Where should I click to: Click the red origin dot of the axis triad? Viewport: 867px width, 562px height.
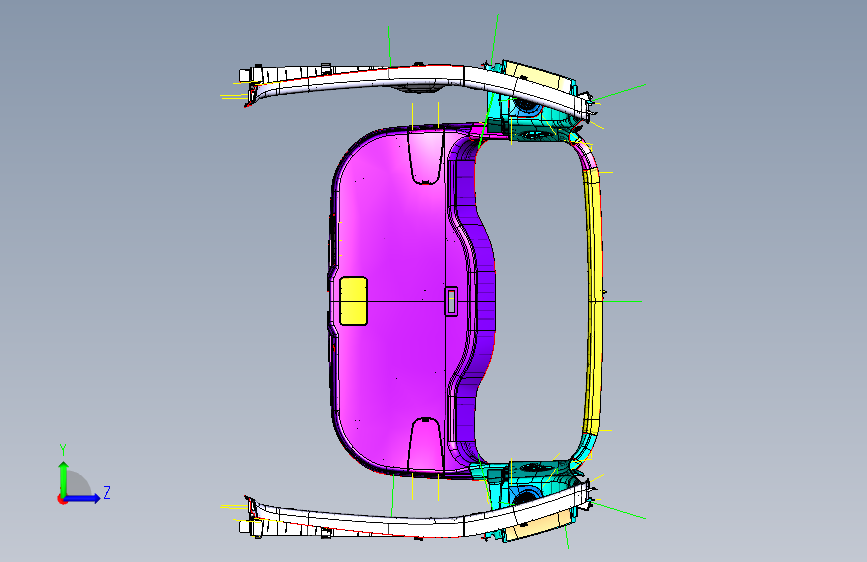click(62, 500)
